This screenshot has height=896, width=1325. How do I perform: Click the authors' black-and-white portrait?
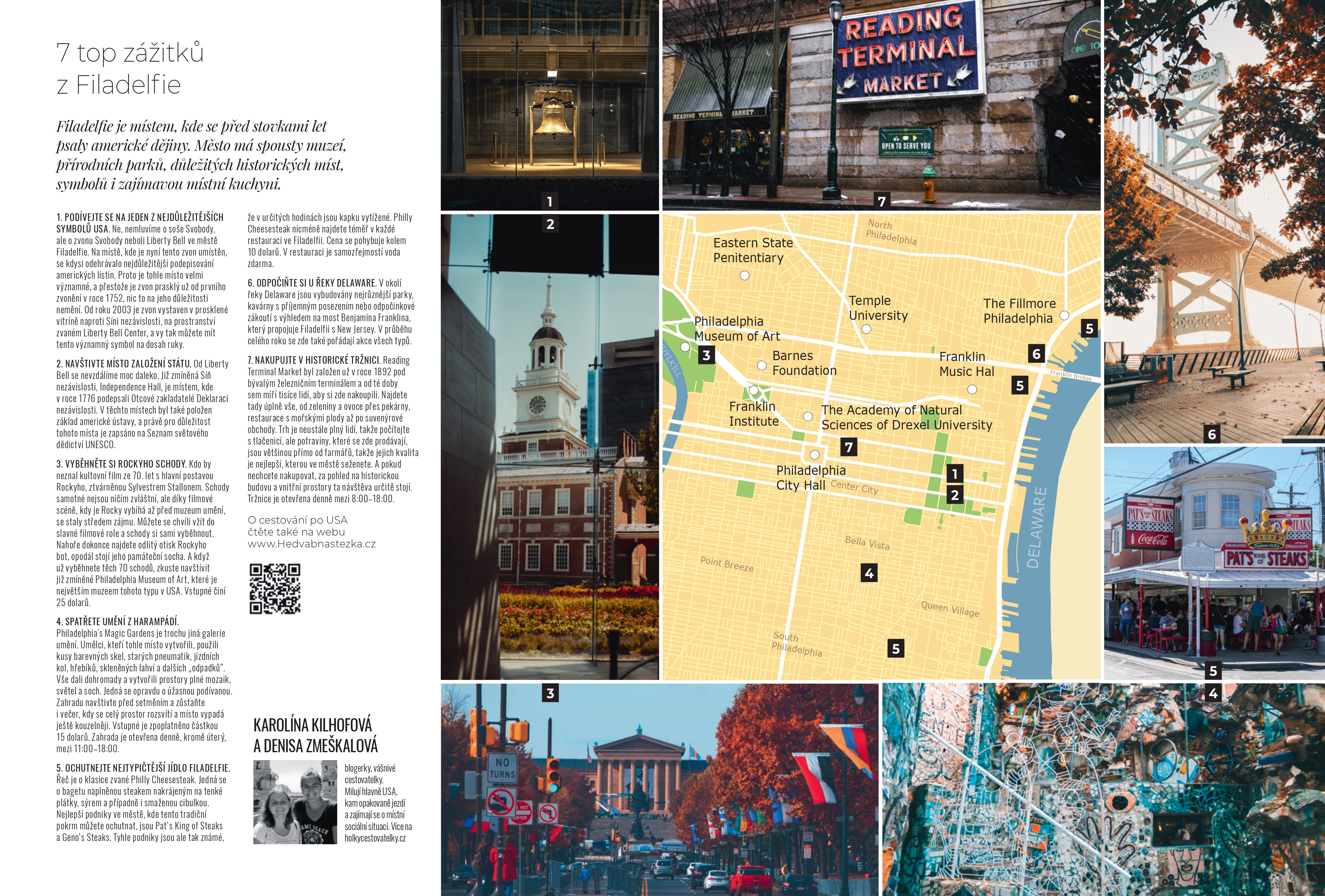(295, 801)
